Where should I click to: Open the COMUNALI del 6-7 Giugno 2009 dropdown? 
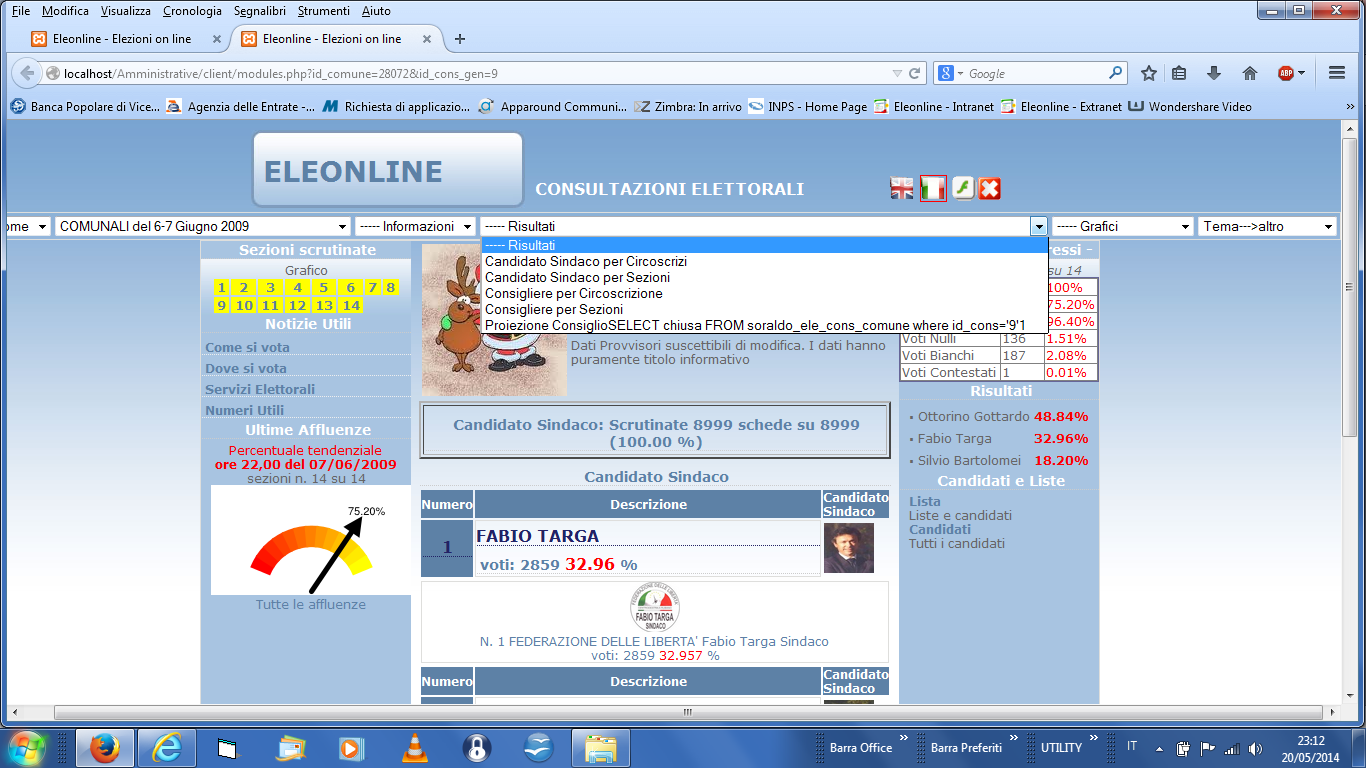click(203, 227)
